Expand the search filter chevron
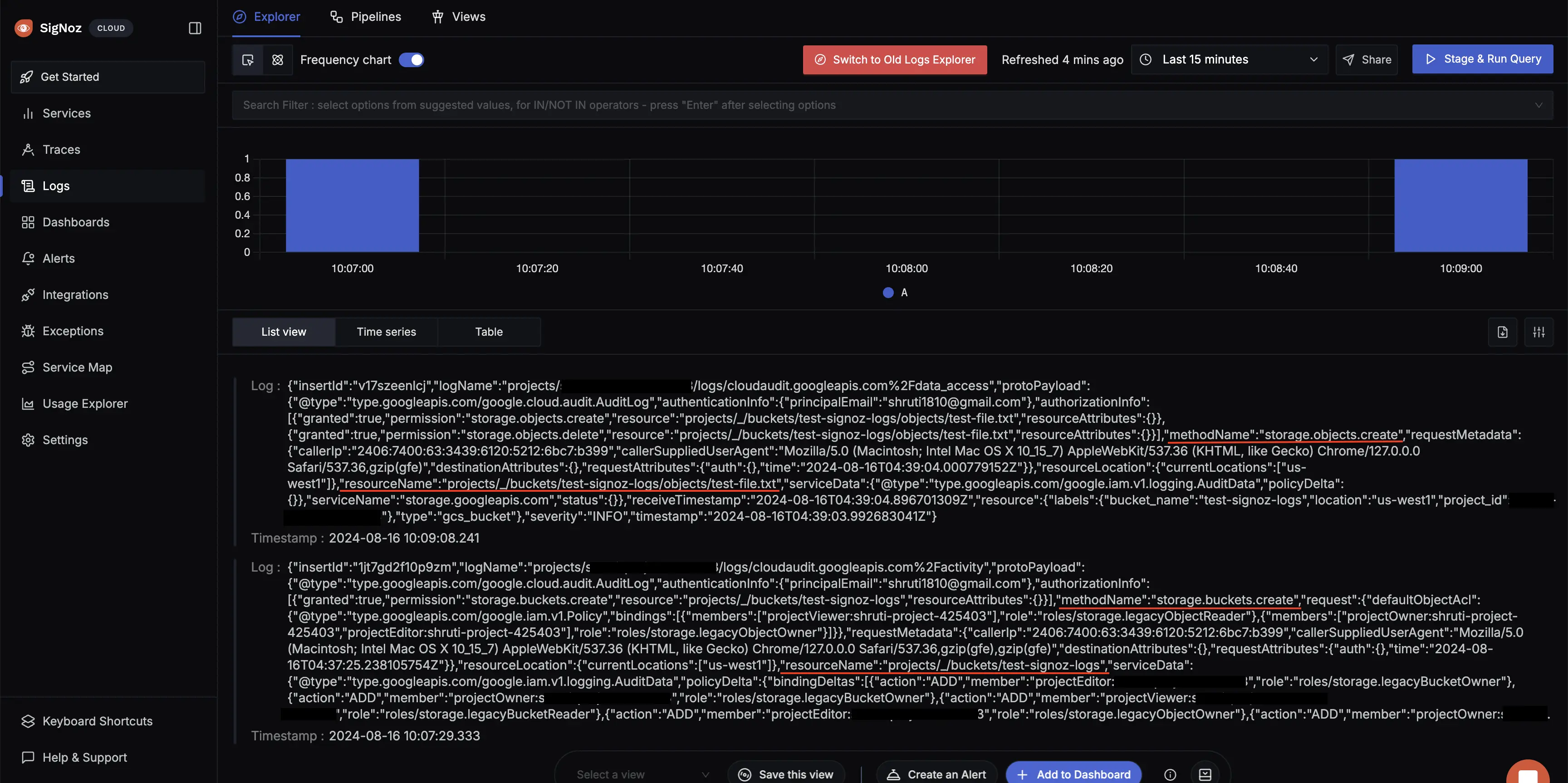 coord(1538,105)
